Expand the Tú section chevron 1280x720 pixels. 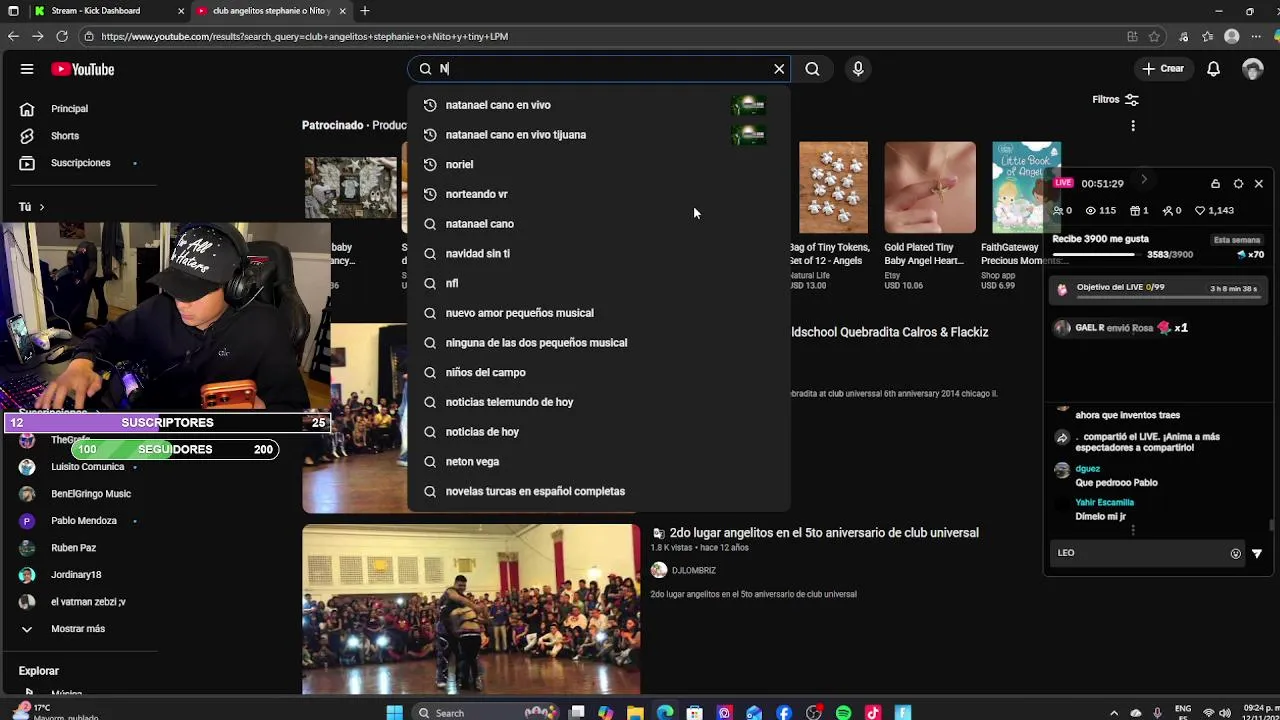tap(41, 207)
